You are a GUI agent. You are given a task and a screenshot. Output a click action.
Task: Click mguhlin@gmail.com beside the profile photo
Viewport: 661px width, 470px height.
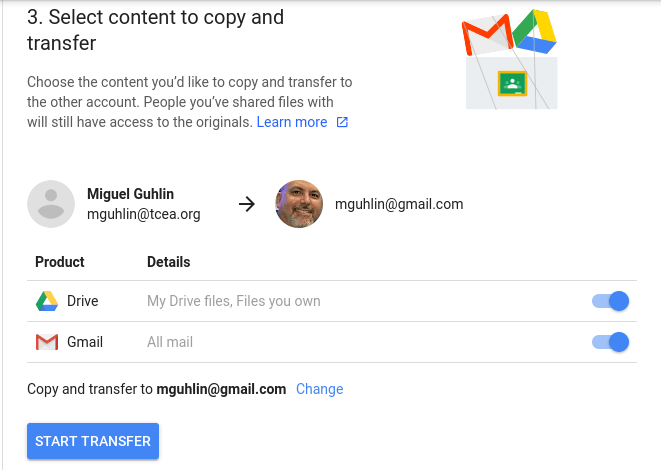click(x=399, y=204)
